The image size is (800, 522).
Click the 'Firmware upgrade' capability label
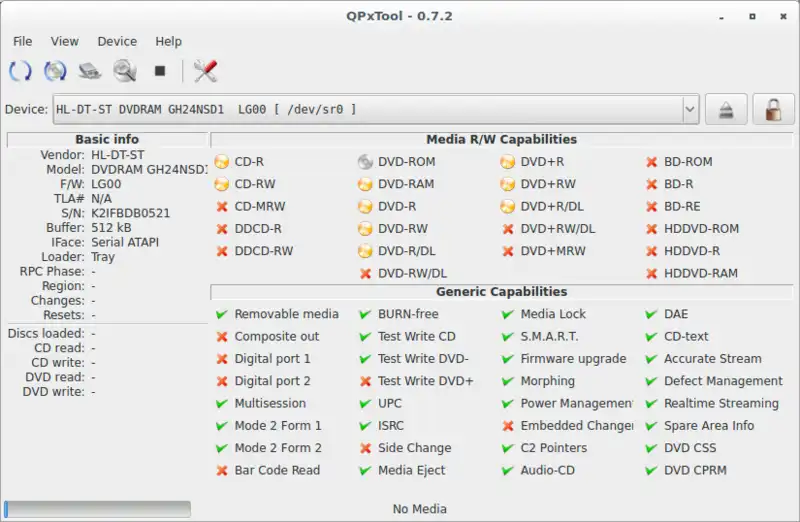pos(573,359)
